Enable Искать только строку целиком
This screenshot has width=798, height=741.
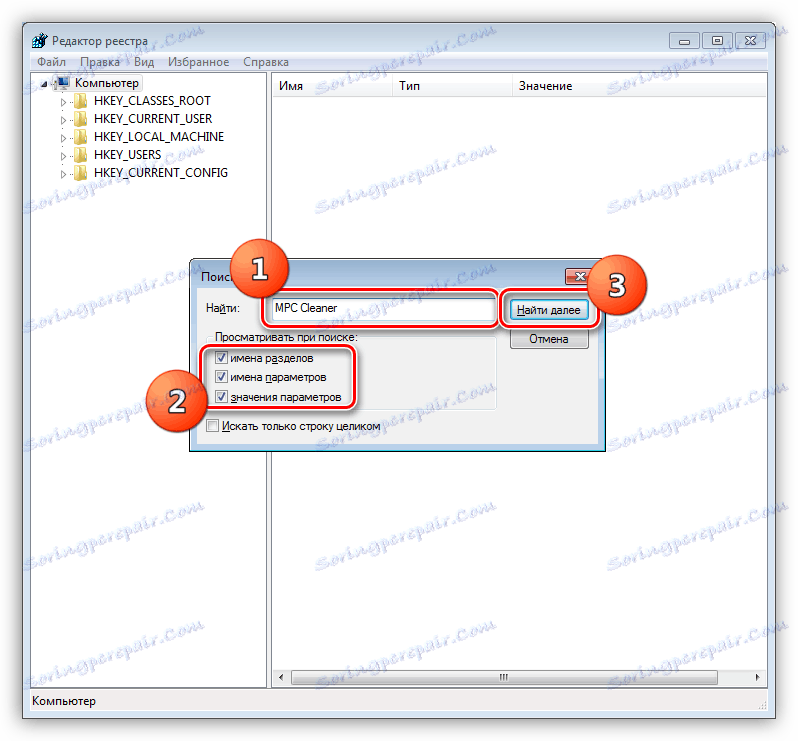[x=212, y=425]
